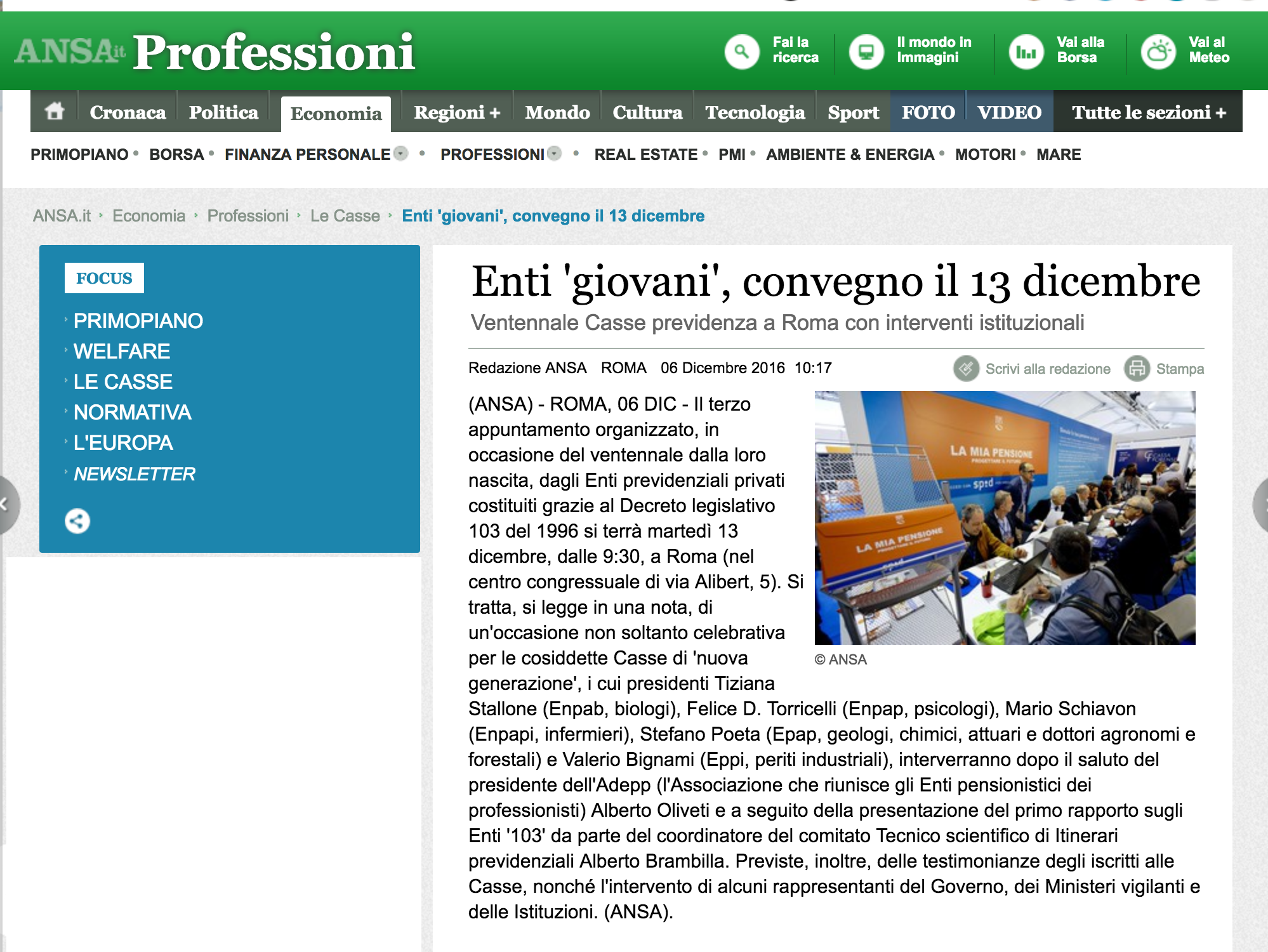The image size is (1268, 952).
Task: Open Il mondo in Immagini monitor icon
Action: [866, 51]
